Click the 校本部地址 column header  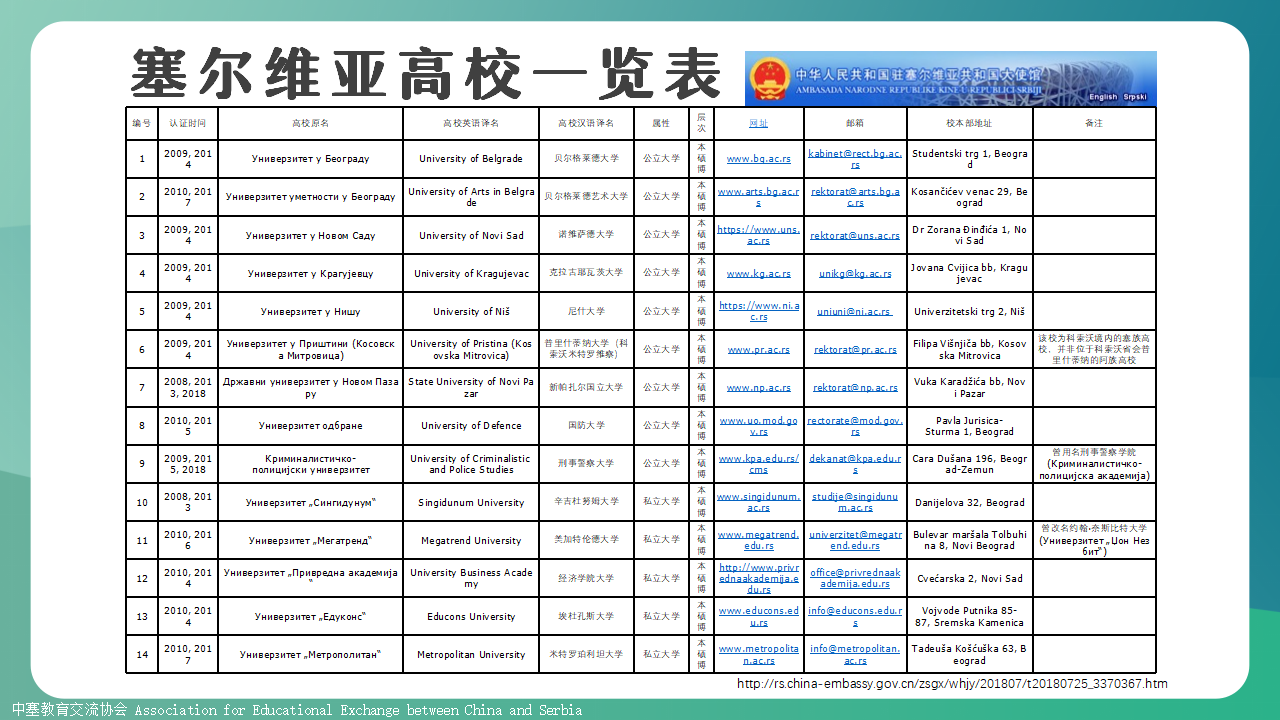click(970, 123)
